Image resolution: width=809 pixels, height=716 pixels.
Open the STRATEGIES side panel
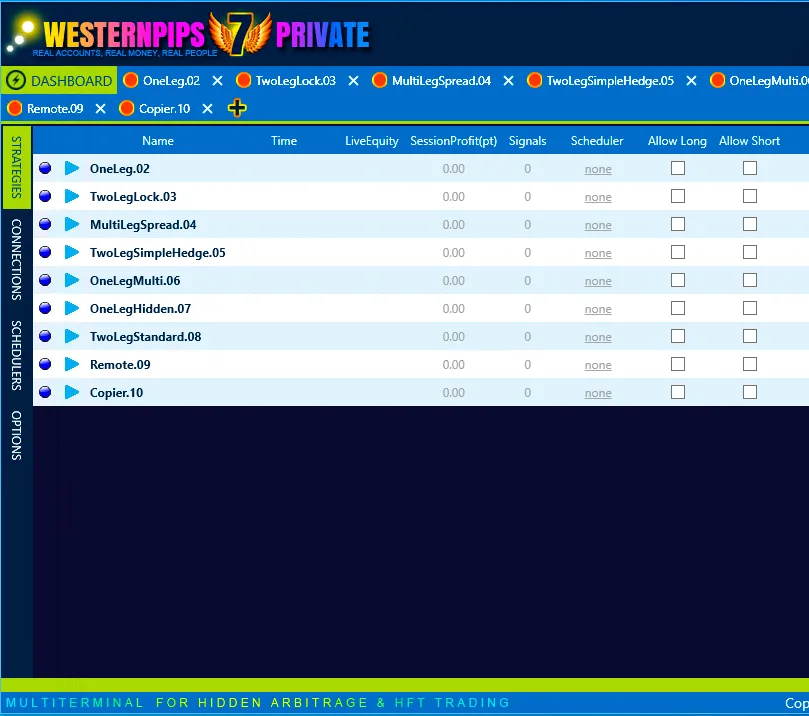click(x=17, y=167)
